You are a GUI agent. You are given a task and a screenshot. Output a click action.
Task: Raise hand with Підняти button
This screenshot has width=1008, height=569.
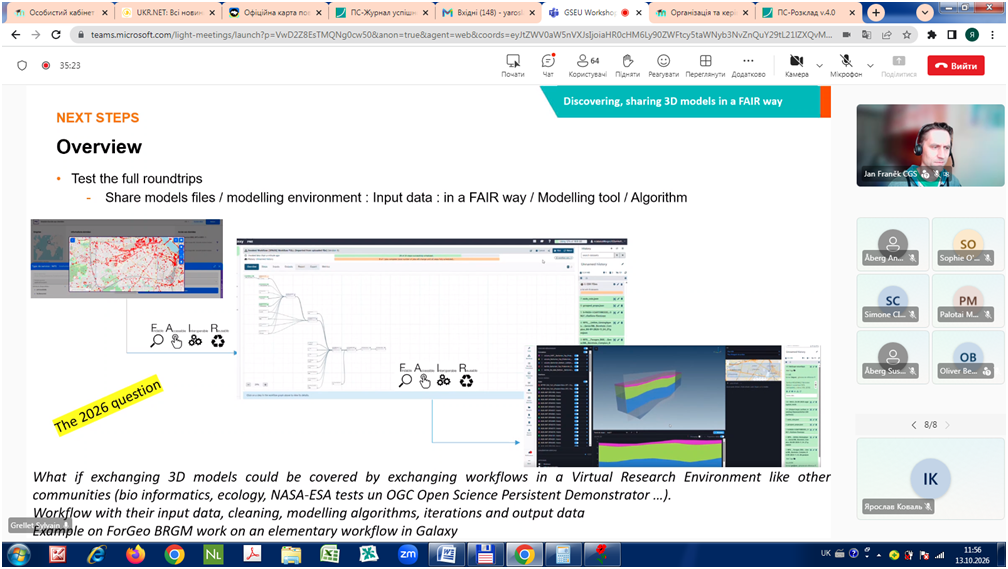tap(627, 66)
